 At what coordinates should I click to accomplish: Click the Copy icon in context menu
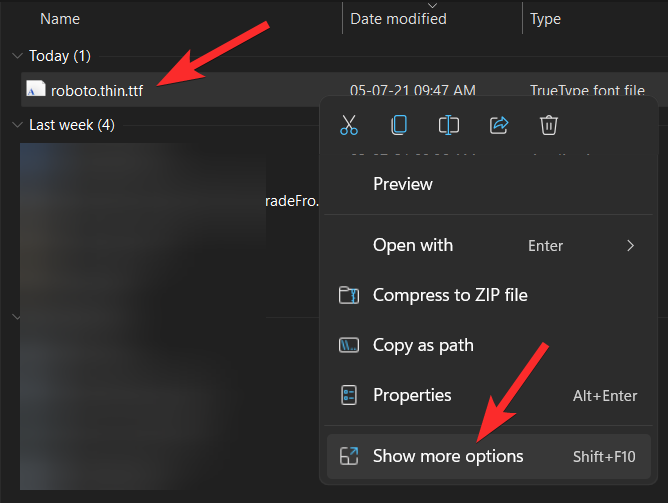click(399, 125)
